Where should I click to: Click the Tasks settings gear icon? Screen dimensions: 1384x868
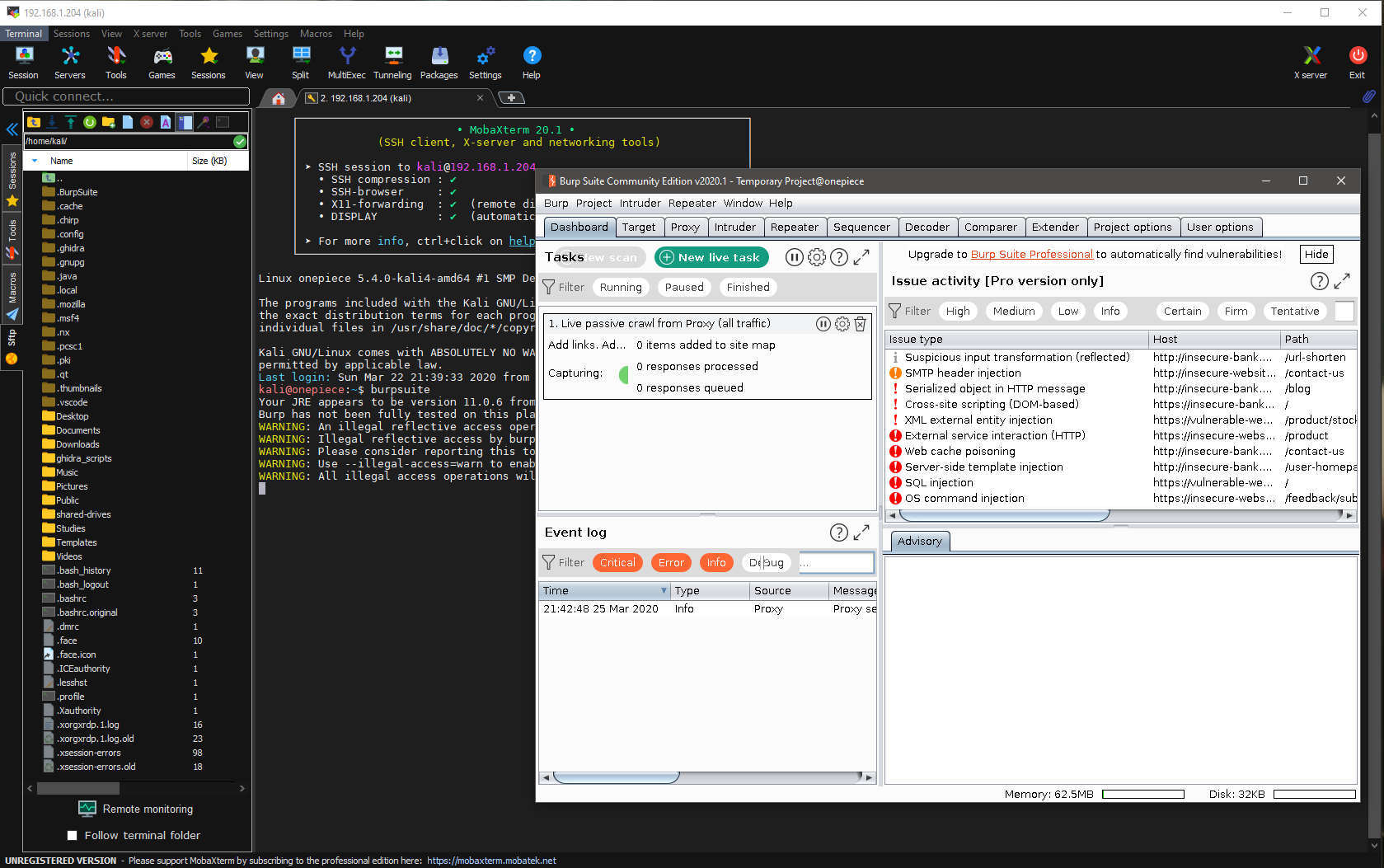817,257
